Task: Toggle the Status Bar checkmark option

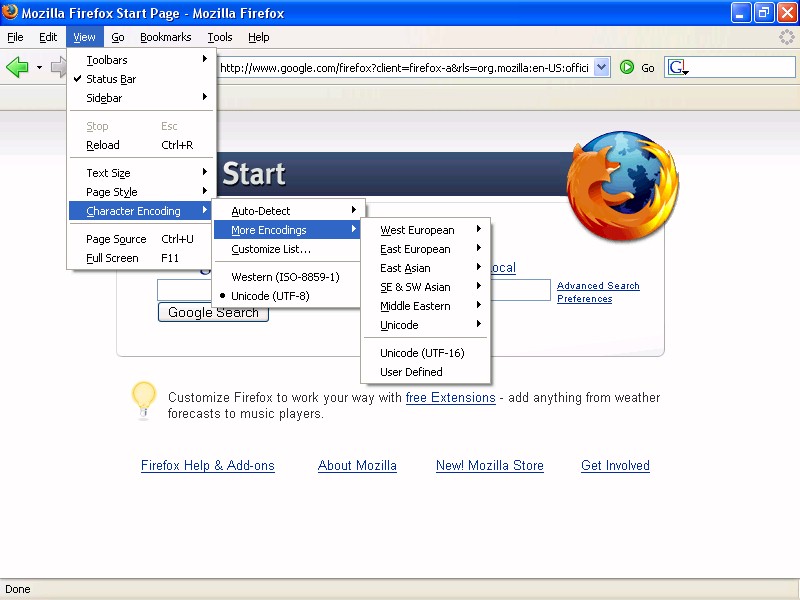Action: tap(142, 79)
